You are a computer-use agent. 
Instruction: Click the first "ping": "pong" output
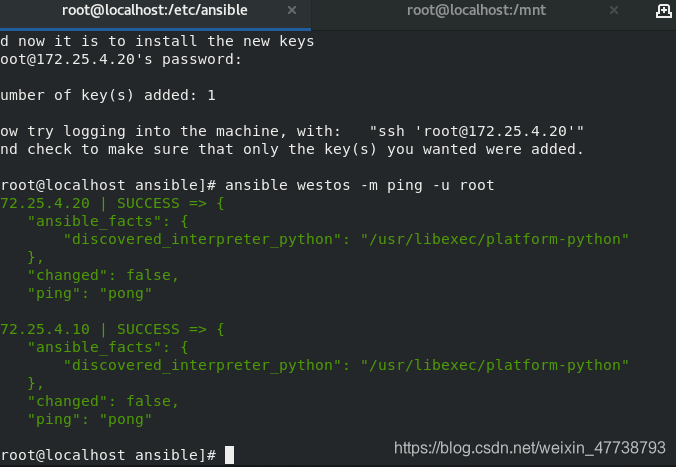coord(90,294)
